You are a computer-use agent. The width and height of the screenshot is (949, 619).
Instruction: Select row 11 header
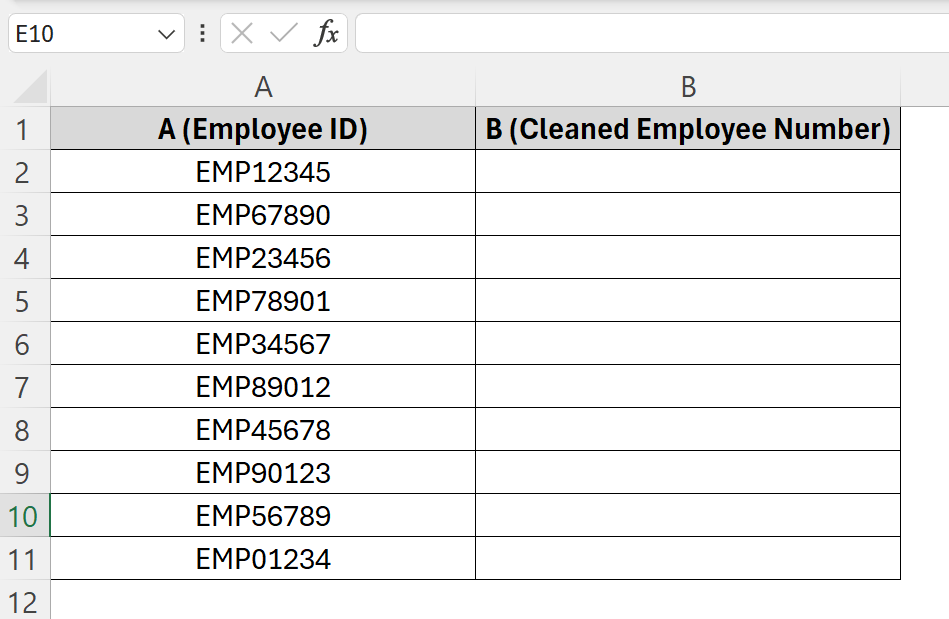24,558
